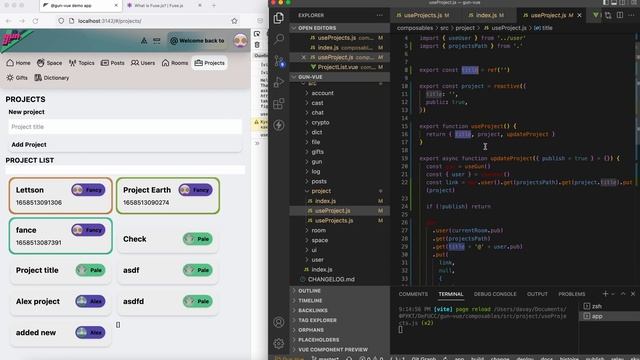Click open changes icon in editor toolbar
The width and height of the screenshot is (640, 360).
click(608, 15)
